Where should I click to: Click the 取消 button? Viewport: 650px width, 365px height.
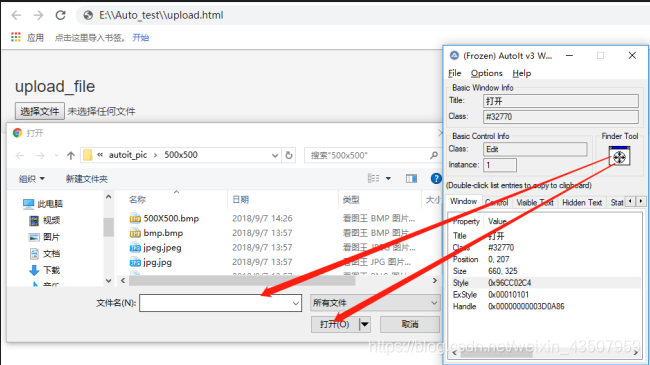coord(410,324)
